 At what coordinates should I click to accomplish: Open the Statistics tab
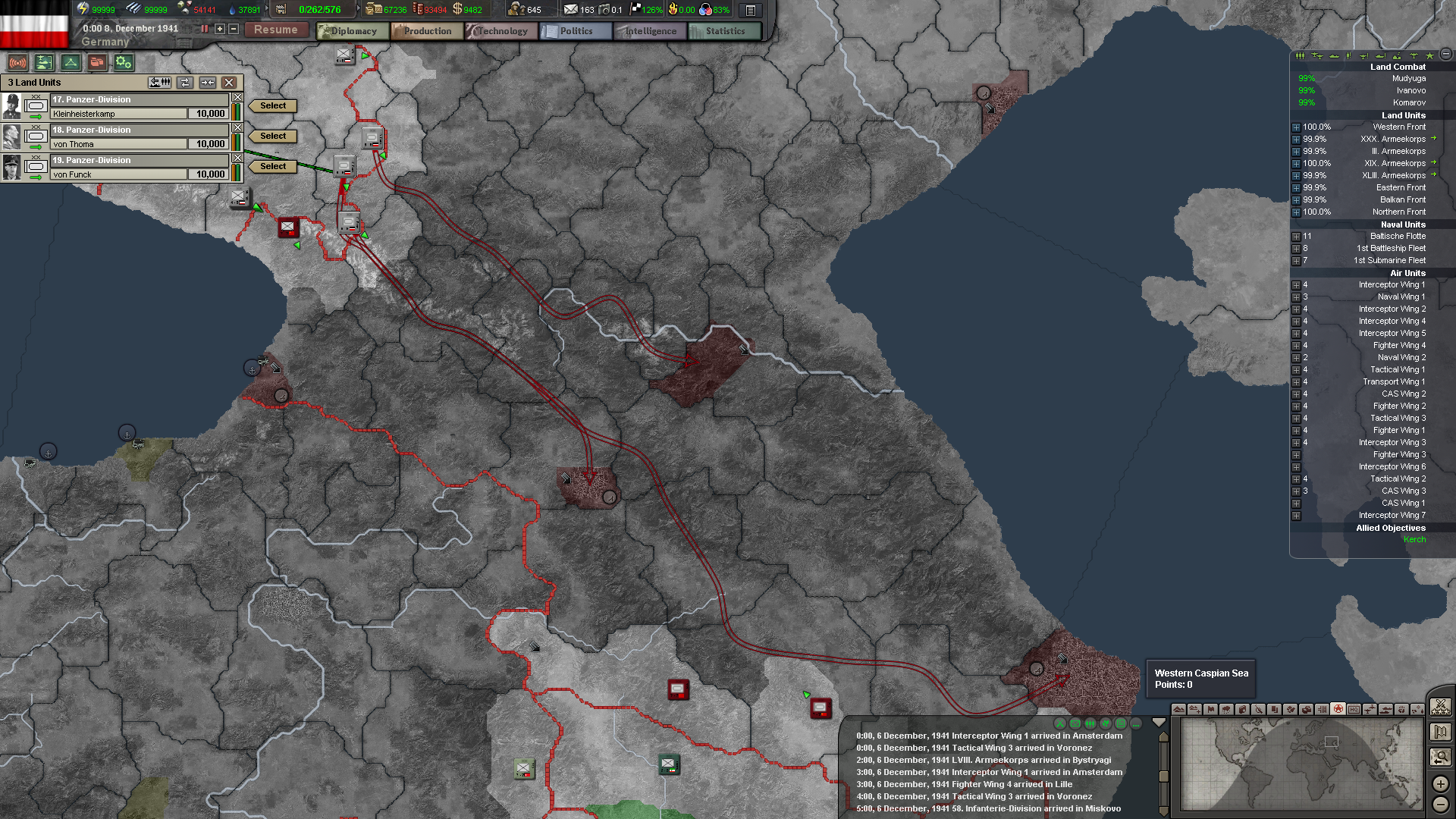[x=724, y=31]
